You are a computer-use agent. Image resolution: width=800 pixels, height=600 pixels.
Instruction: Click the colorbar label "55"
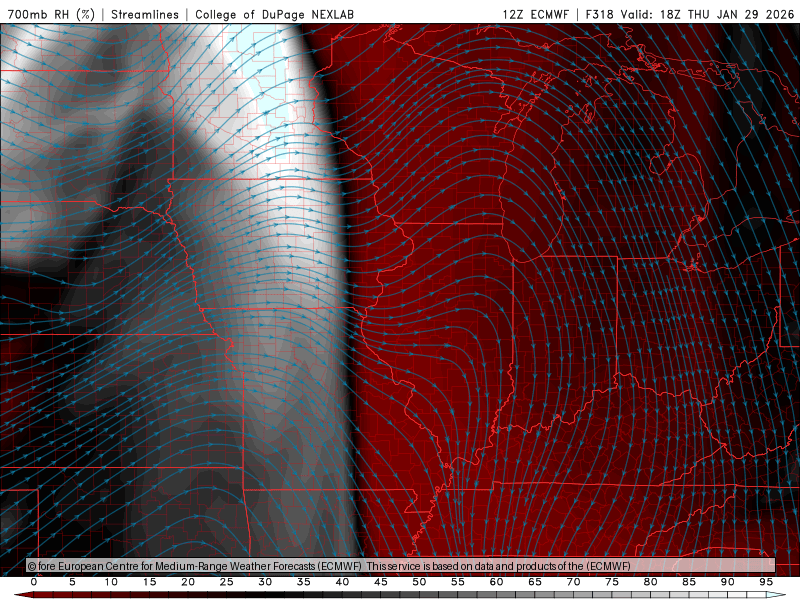click(458, 582)
